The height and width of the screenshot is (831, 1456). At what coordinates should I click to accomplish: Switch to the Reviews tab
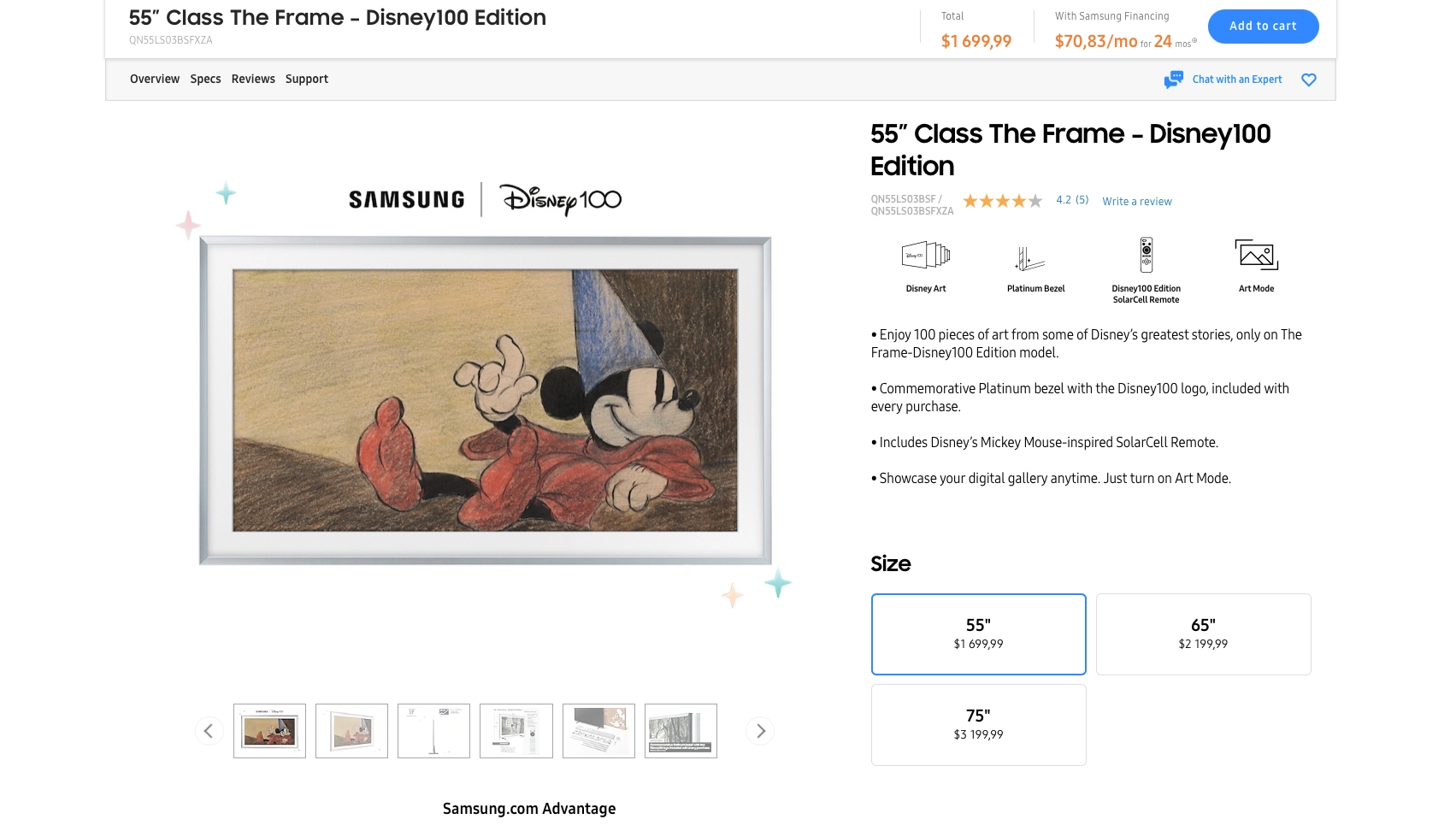click(x=253, y=80)
